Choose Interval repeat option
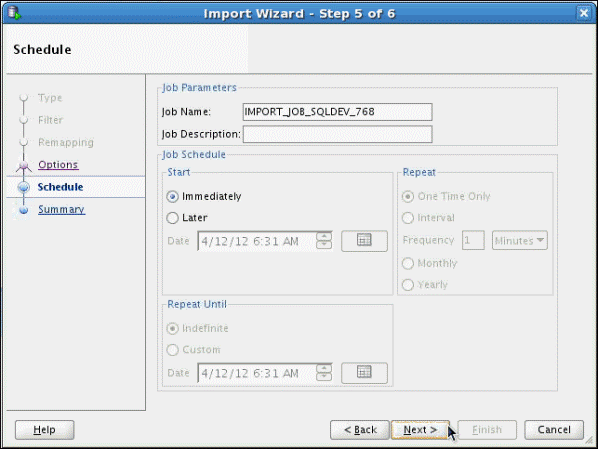 coord(428,218)
